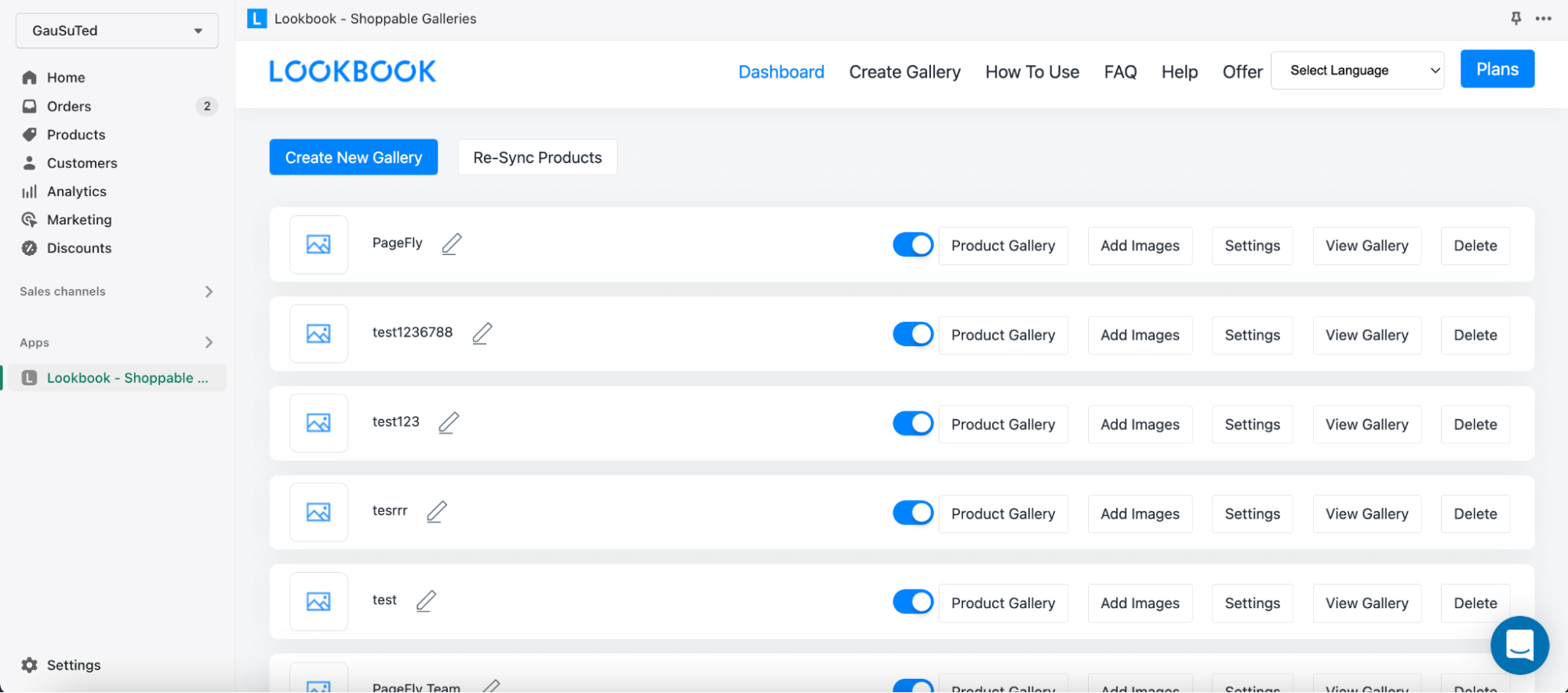The height and width of the screenshot is (693, 1568).
Task: Click the pencil icon beside test gallery
Action: (426, 601)
